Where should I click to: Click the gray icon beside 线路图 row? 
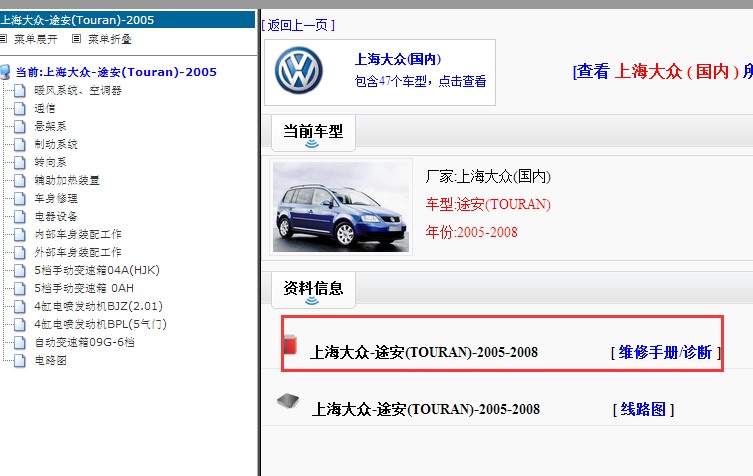(x=287, y=401)
